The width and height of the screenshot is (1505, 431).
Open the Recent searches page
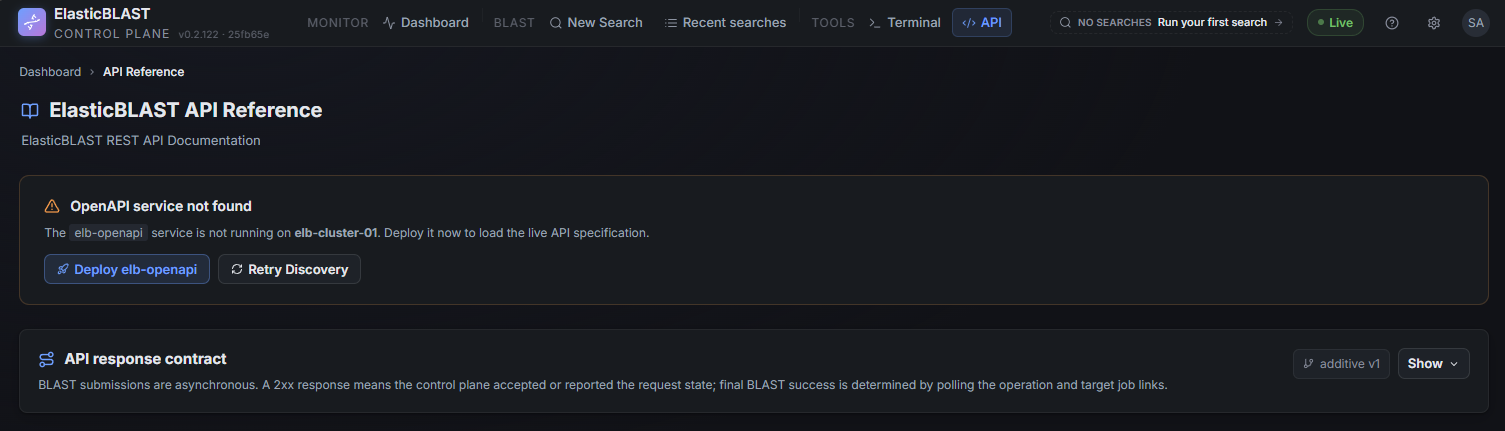tap(725, 22)
